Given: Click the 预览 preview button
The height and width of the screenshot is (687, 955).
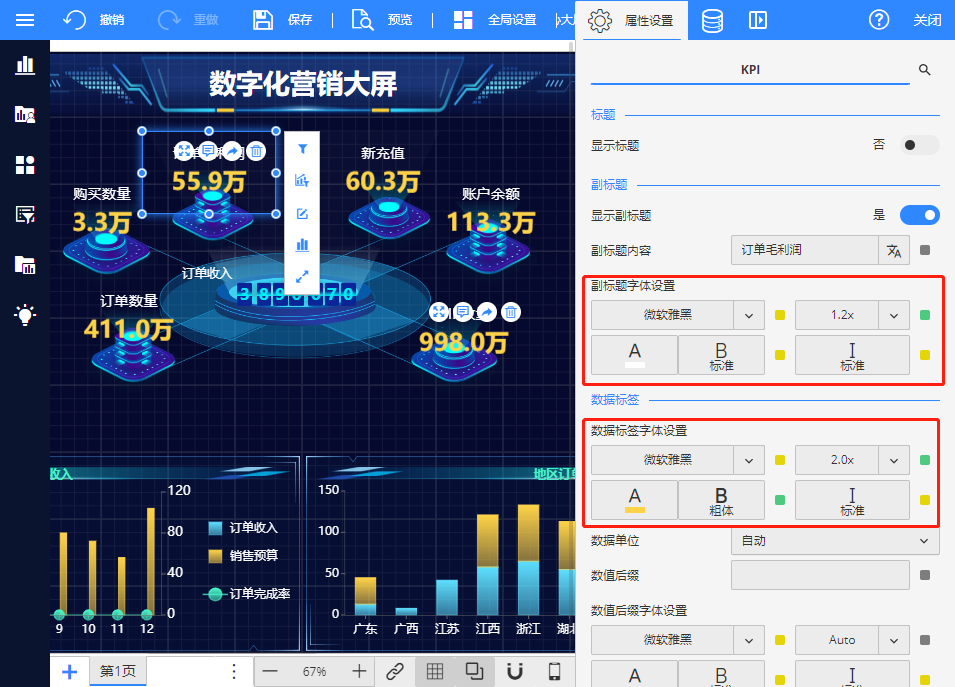Looking at the screenshot, I should (x=385, y=20).
